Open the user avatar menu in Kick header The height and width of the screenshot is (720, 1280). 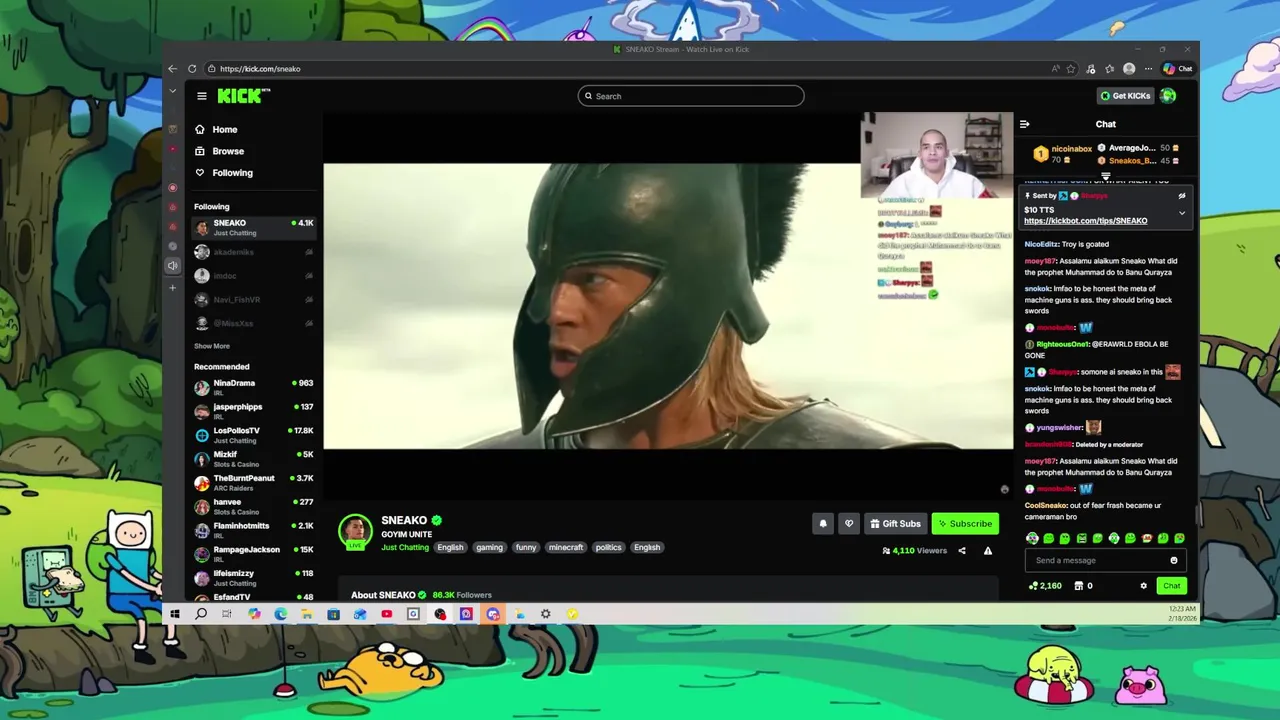[x=1168, y=96]
